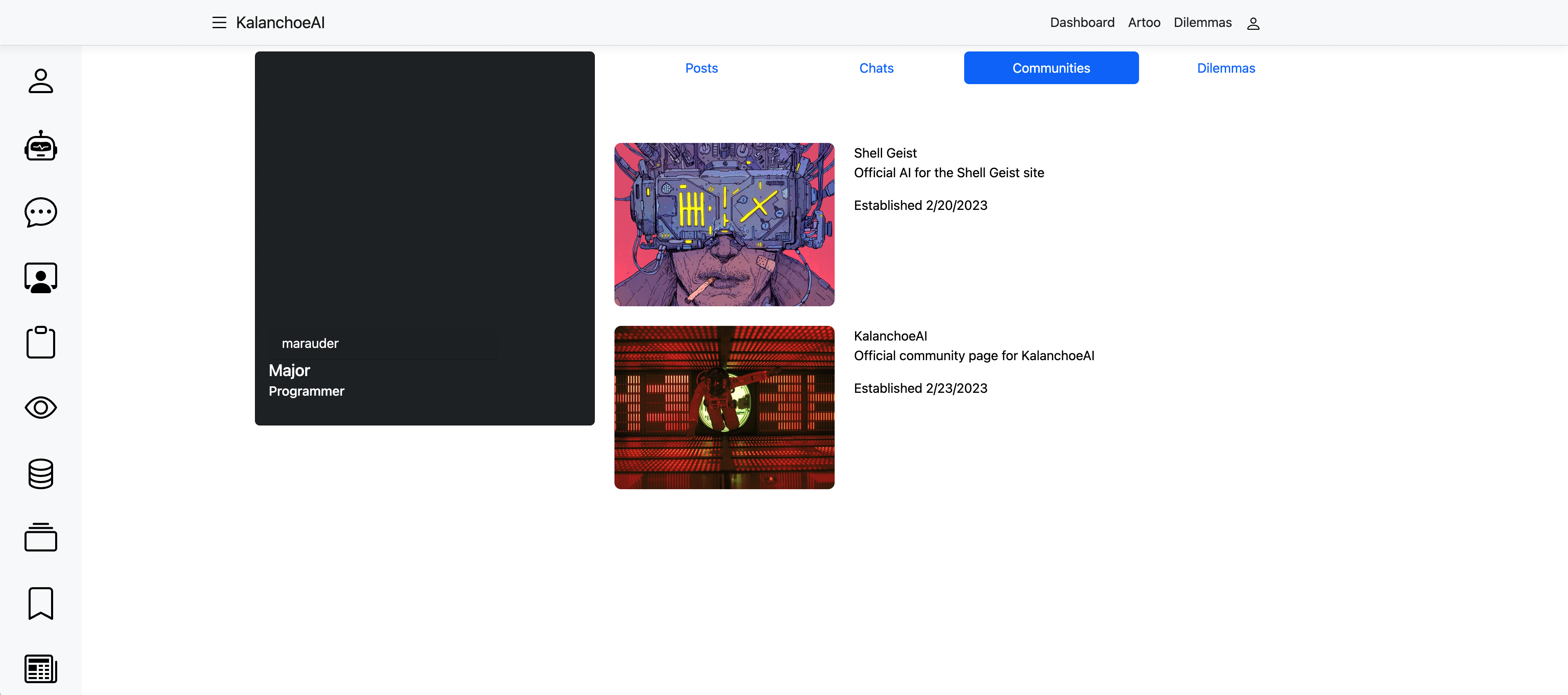This screenshot has width=1568, height=695.
Task: Go to Dashboard in top navigation
Action: [1082, 22]
